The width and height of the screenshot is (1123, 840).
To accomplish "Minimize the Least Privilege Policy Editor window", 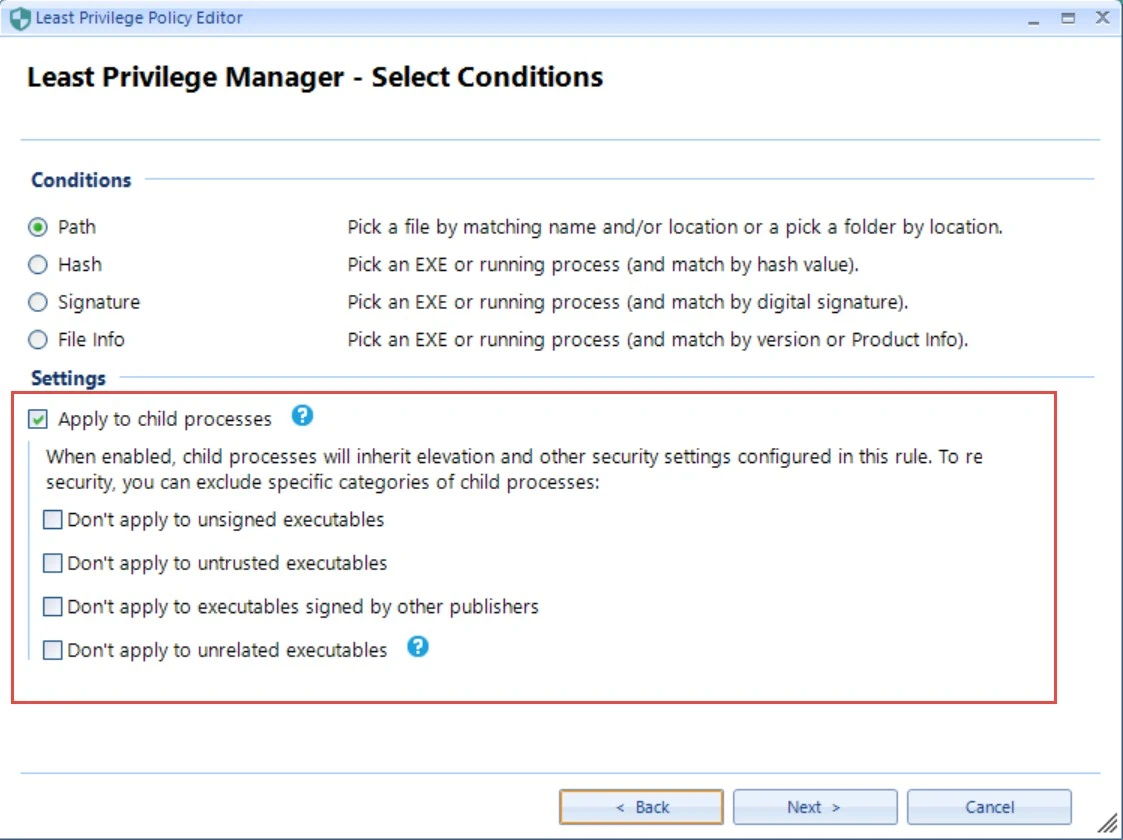I will pos(1032,18).
